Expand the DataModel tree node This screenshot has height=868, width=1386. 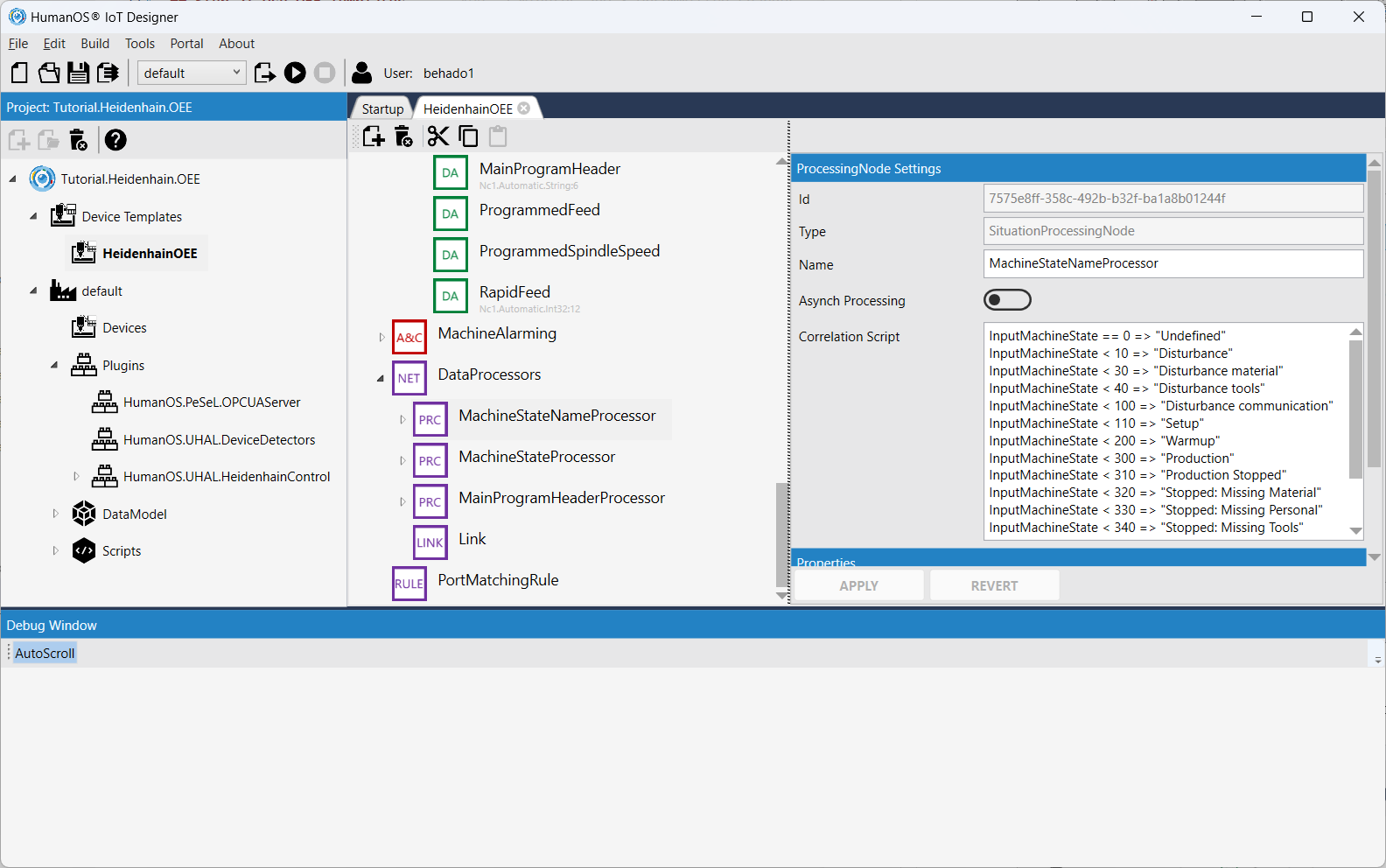pos(55,514)
